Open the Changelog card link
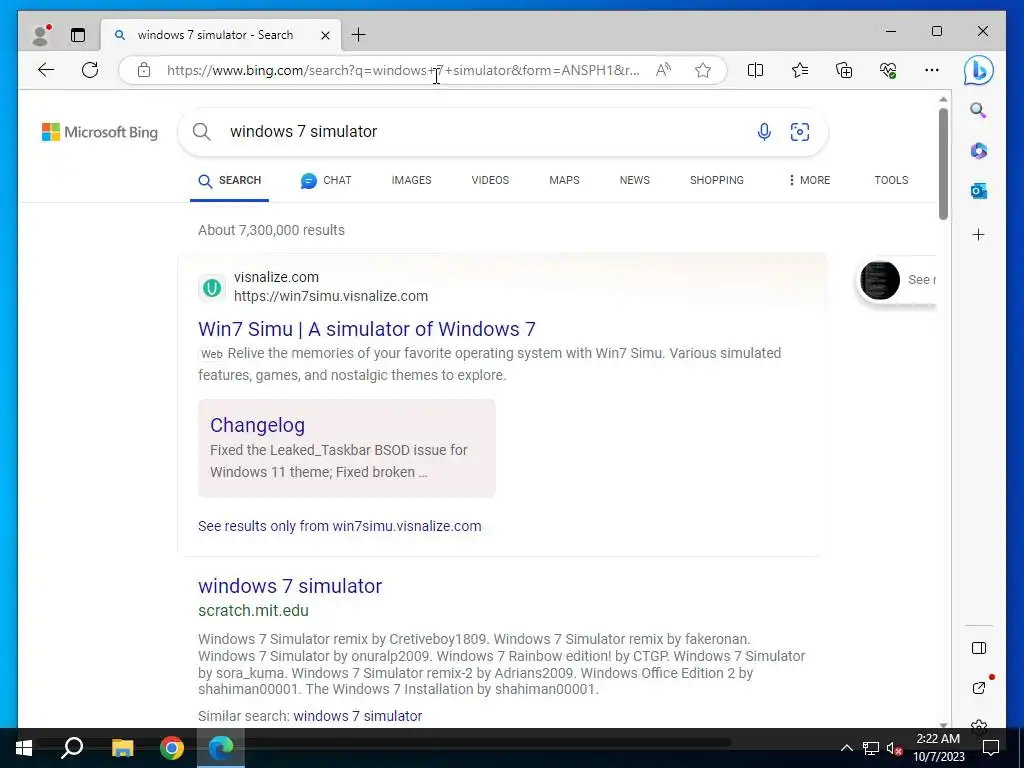Screen dimensions: 1024x768 (257, 425)
